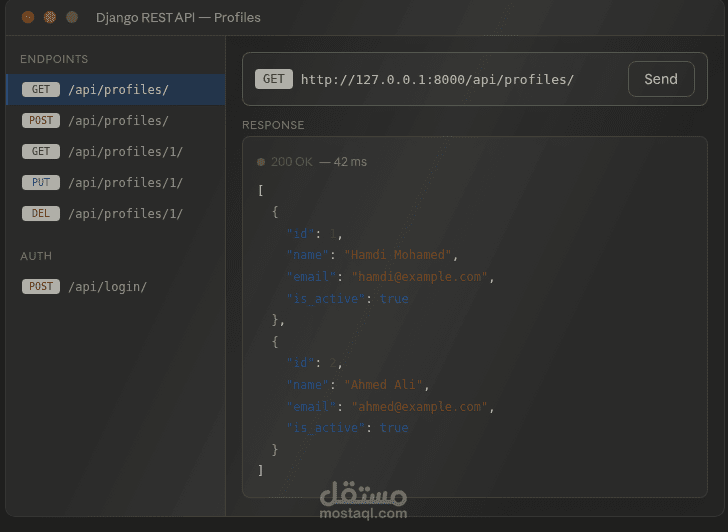Click the request URL input field
Viewport: 728px width, 532px height.
point(436,79)
